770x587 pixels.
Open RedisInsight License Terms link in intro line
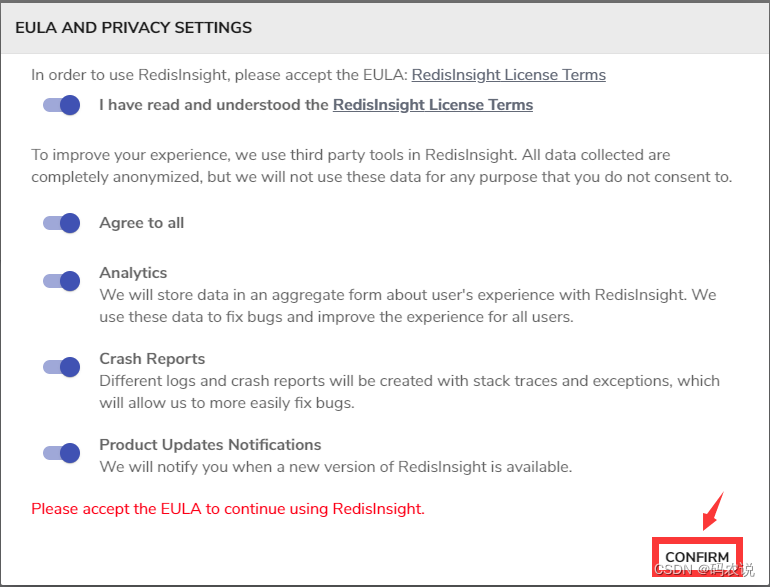[508, 75]
